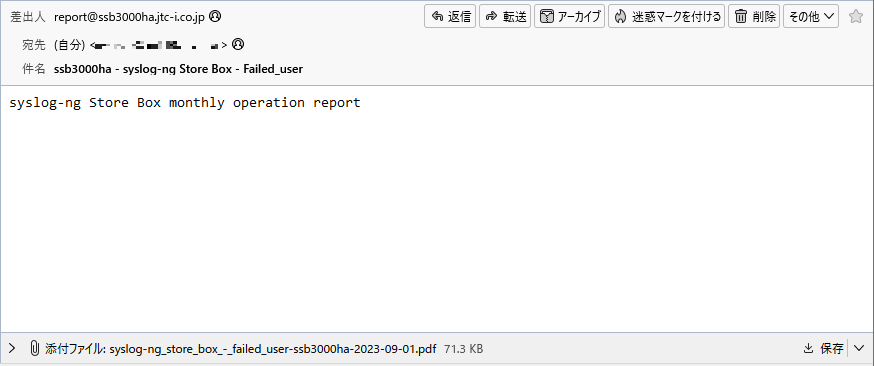The height and width of the screenshot is (366, 874).
Task: Expand the attachment pane with the chevron
Action: 12,349
